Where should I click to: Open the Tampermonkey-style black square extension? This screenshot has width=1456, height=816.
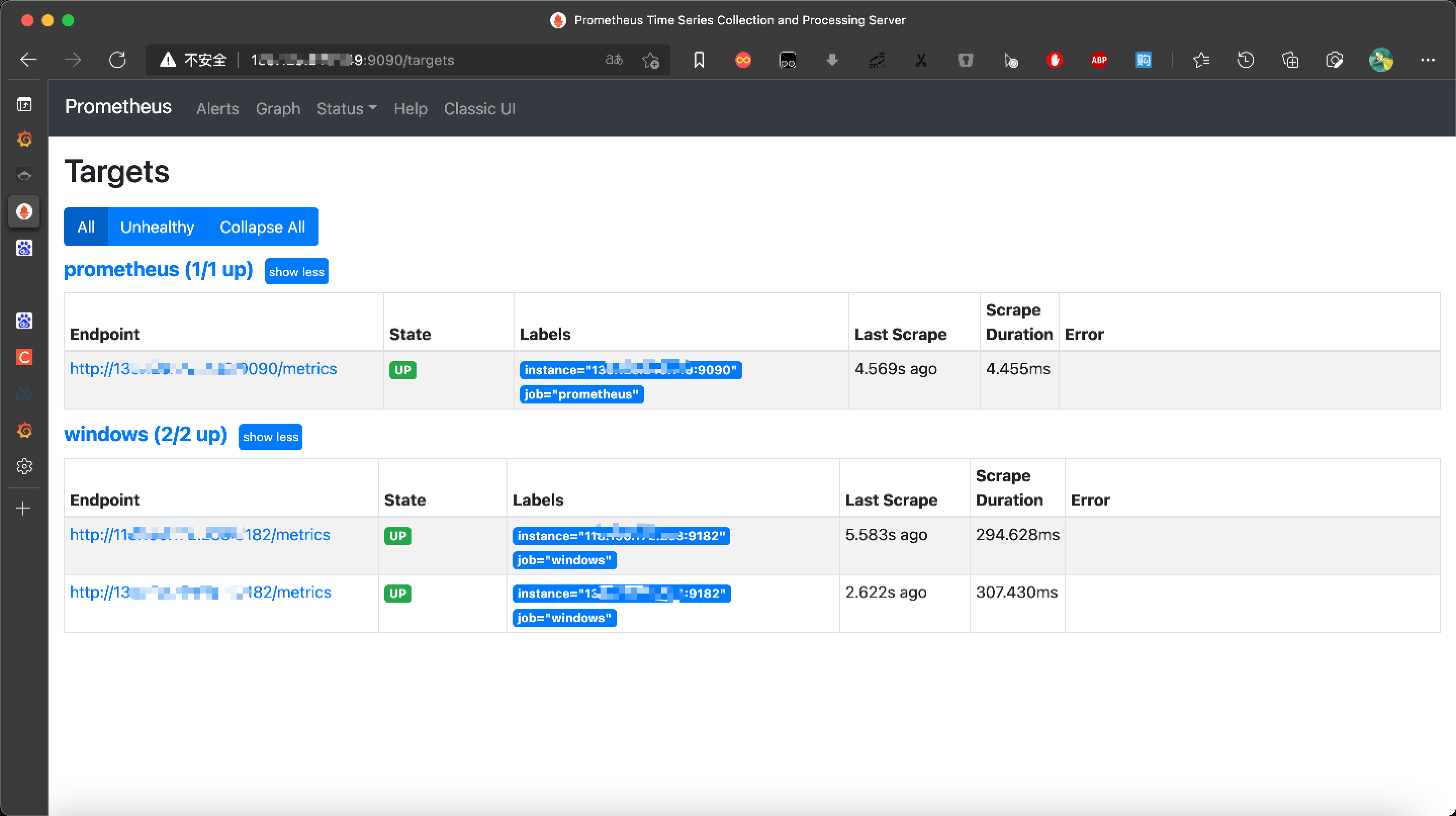tap(788, 60)
